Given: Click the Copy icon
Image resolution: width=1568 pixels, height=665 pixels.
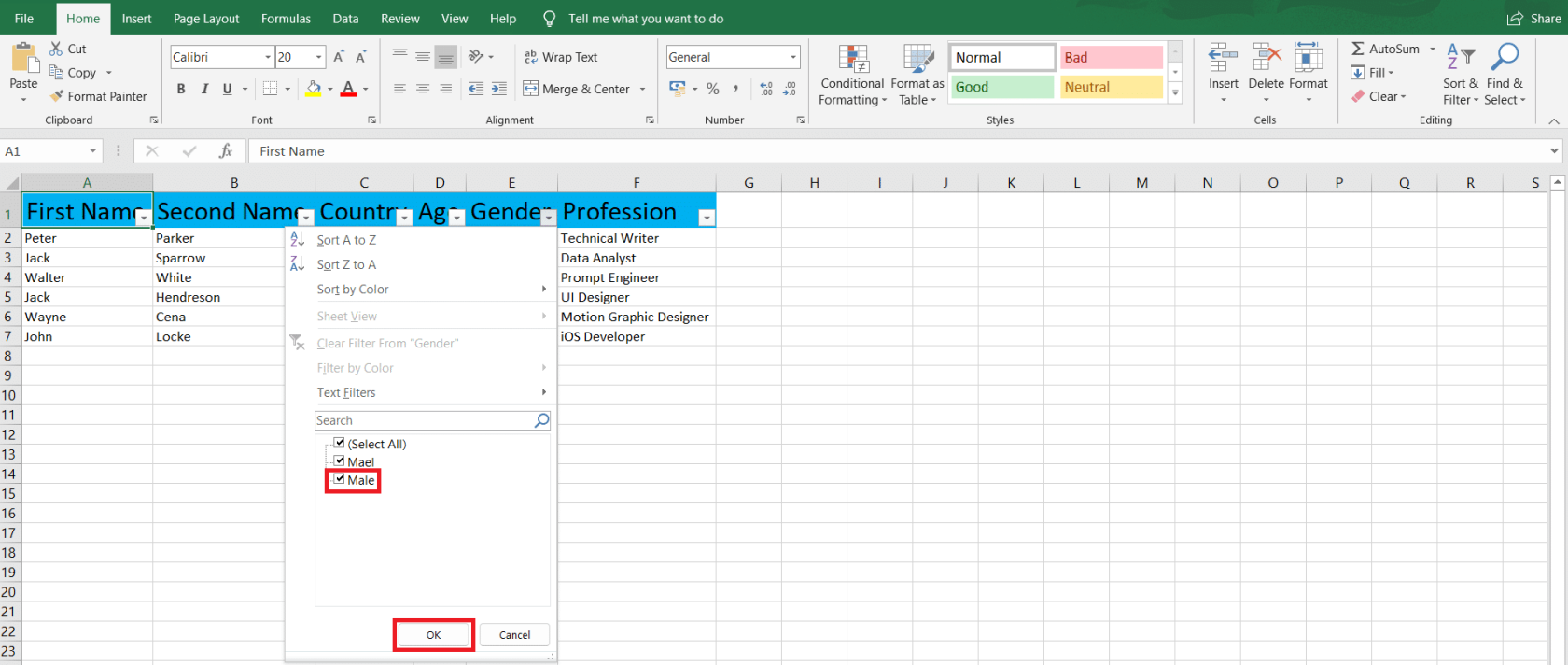Looking at the screenshot, I should (x=57, y=72).
